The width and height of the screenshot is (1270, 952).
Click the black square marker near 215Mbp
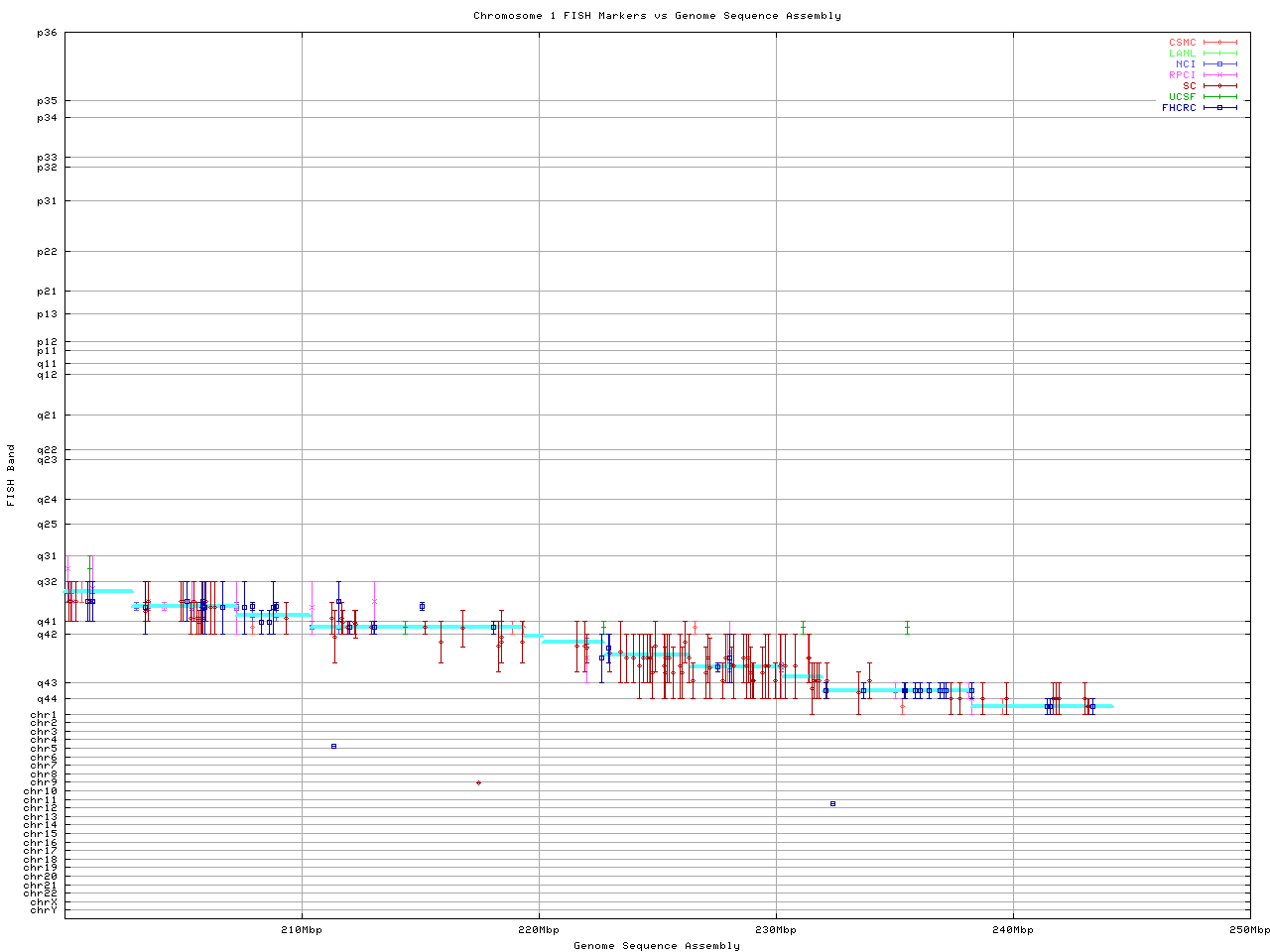[x=422, y=606]
